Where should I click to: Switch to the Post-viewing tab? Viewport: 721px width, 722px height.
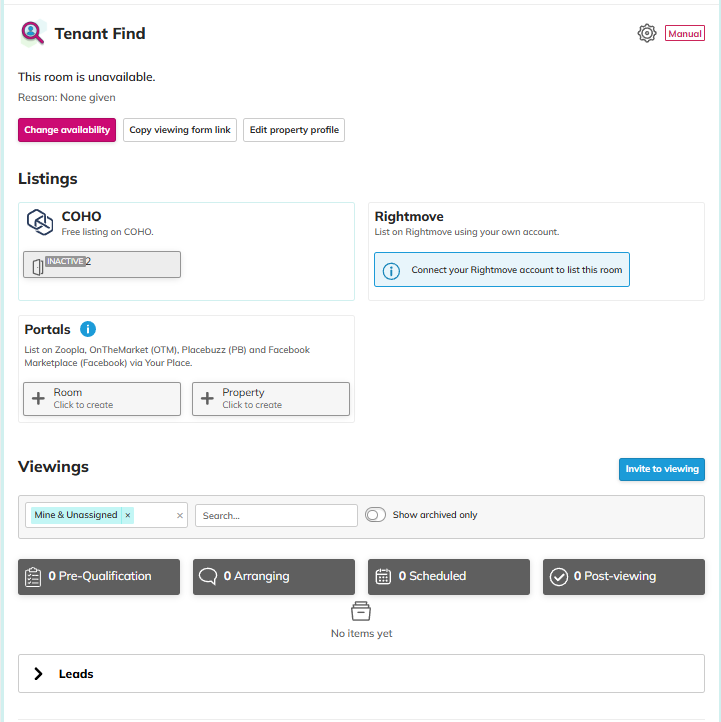click(x=624, y=576)
